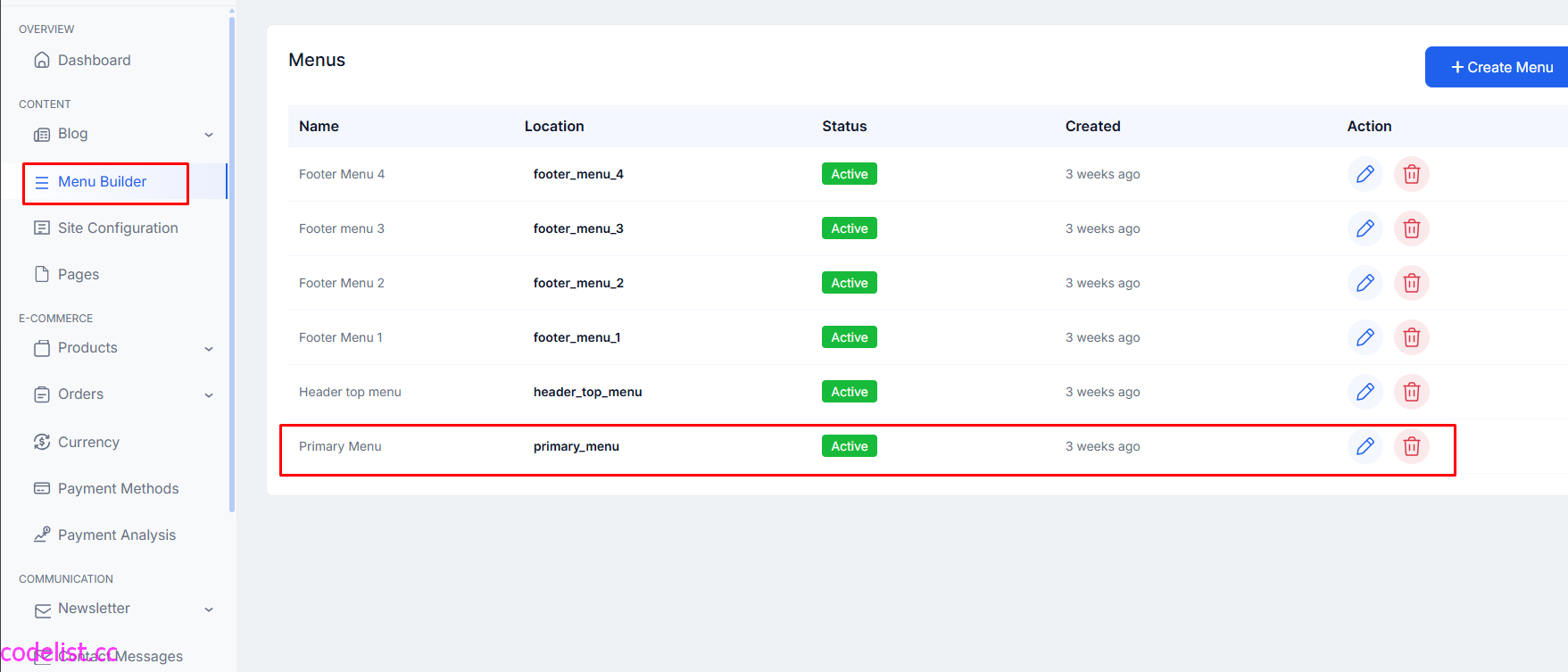This screenshot has width=1568, height=672.
Task: Click the Footer Menu 4 name cell
Action: tap(342, 174)
